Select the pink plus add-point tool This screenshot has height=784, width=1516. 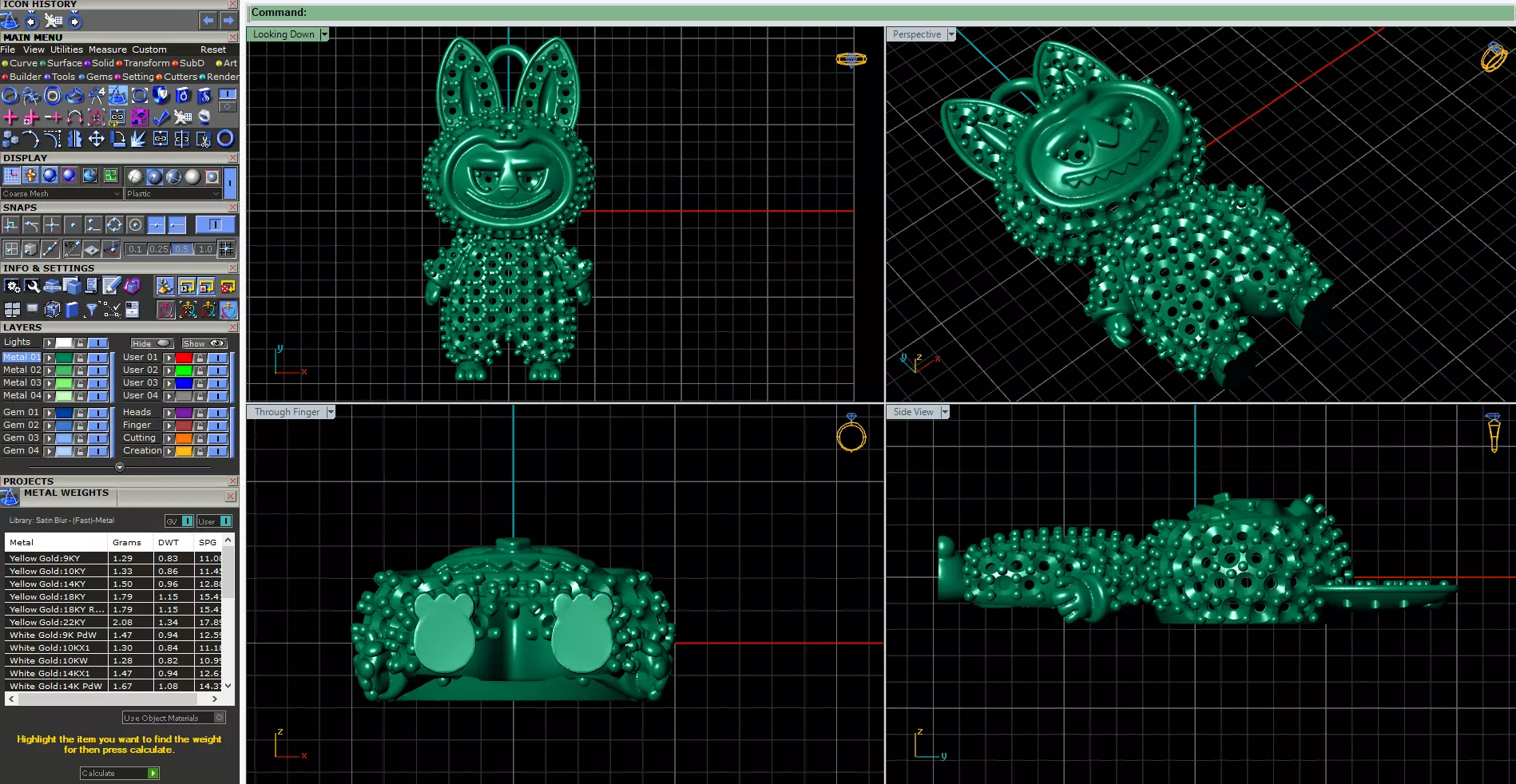(x=10, y=117)
